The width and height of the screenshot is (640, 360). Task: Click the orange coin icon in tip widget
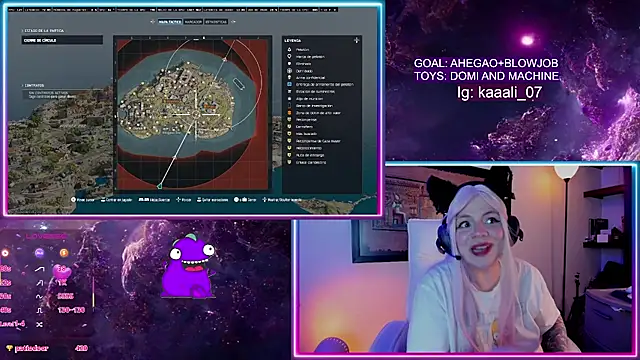click(x=64, y=253)
